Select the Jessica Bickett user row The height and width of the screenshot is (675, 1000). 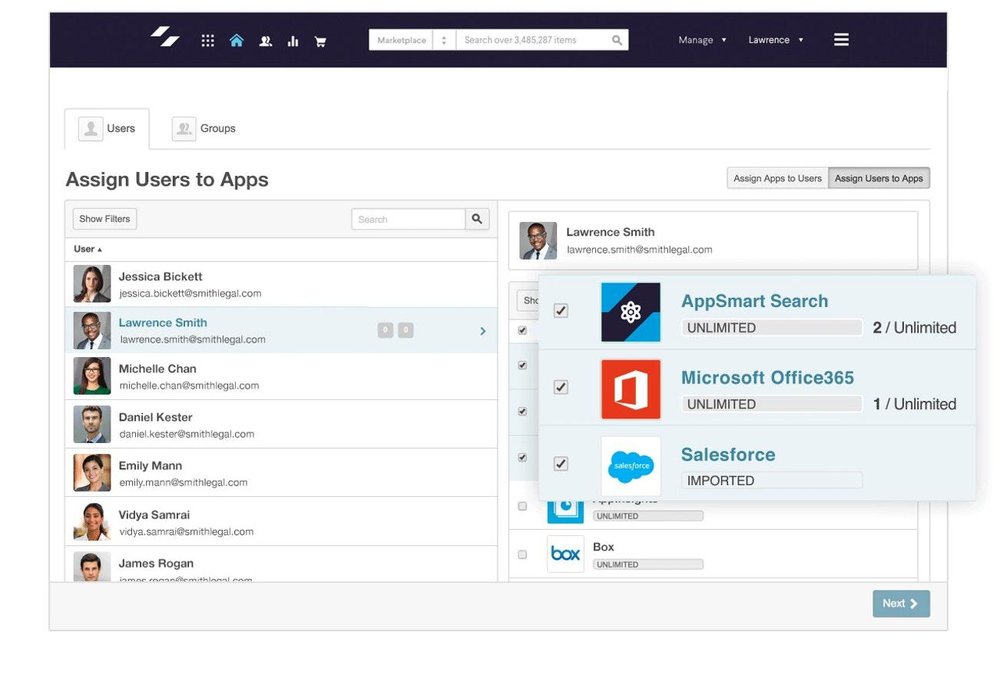[x=281, y=285]
